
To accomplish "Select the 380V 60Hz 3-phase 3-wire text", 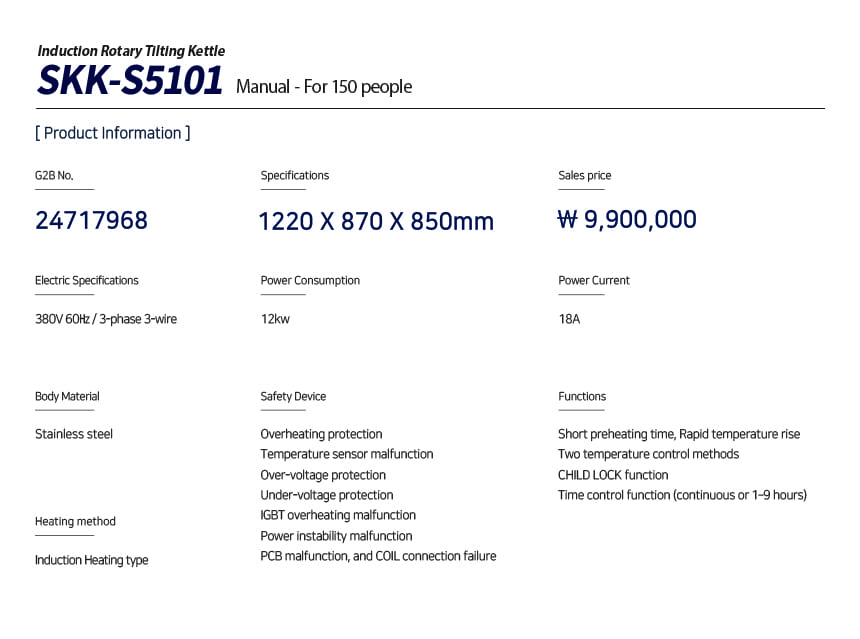I will pyautogui.click(x=106, y=319).
